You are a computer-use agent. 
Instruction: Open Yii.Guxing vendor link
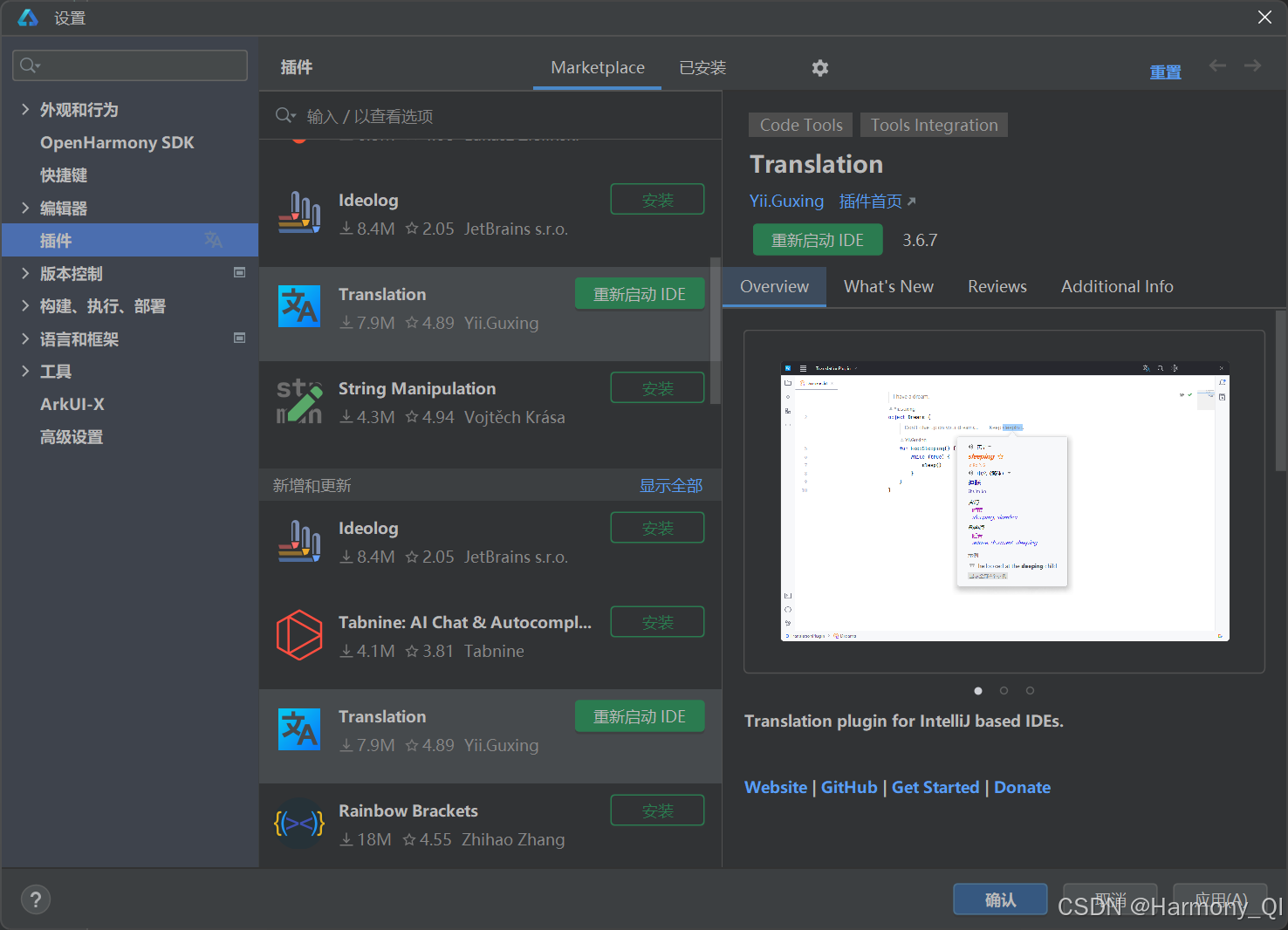(x=786, y=201)
